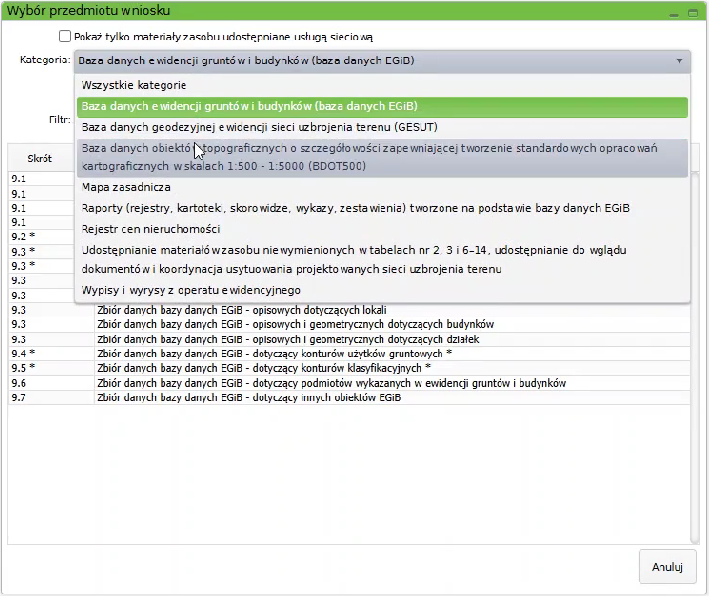Screen dimensions: 709x596
Task: Pick row 9.4 'konturów użytków gruntowych'
Action: coord(273,354)
